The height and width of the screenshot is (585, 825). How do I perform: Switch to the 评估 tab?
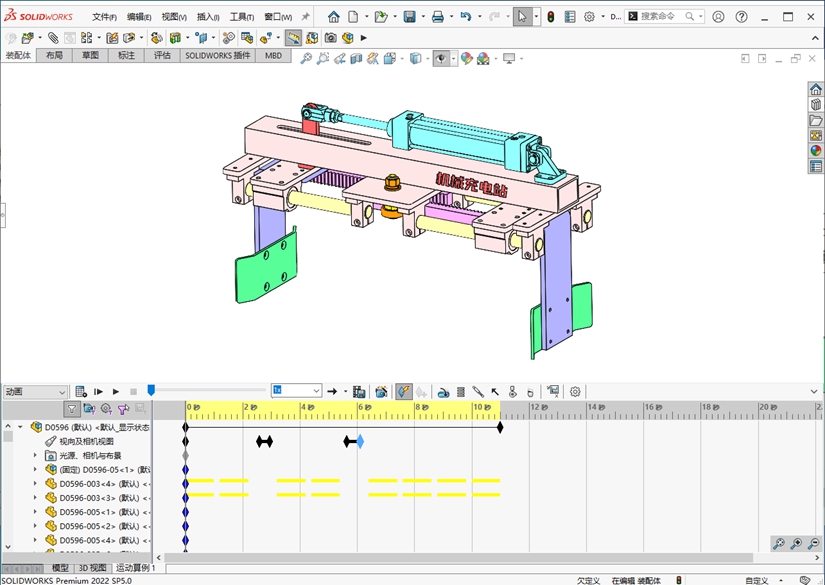pyautogui.click(x=162, y=56)
